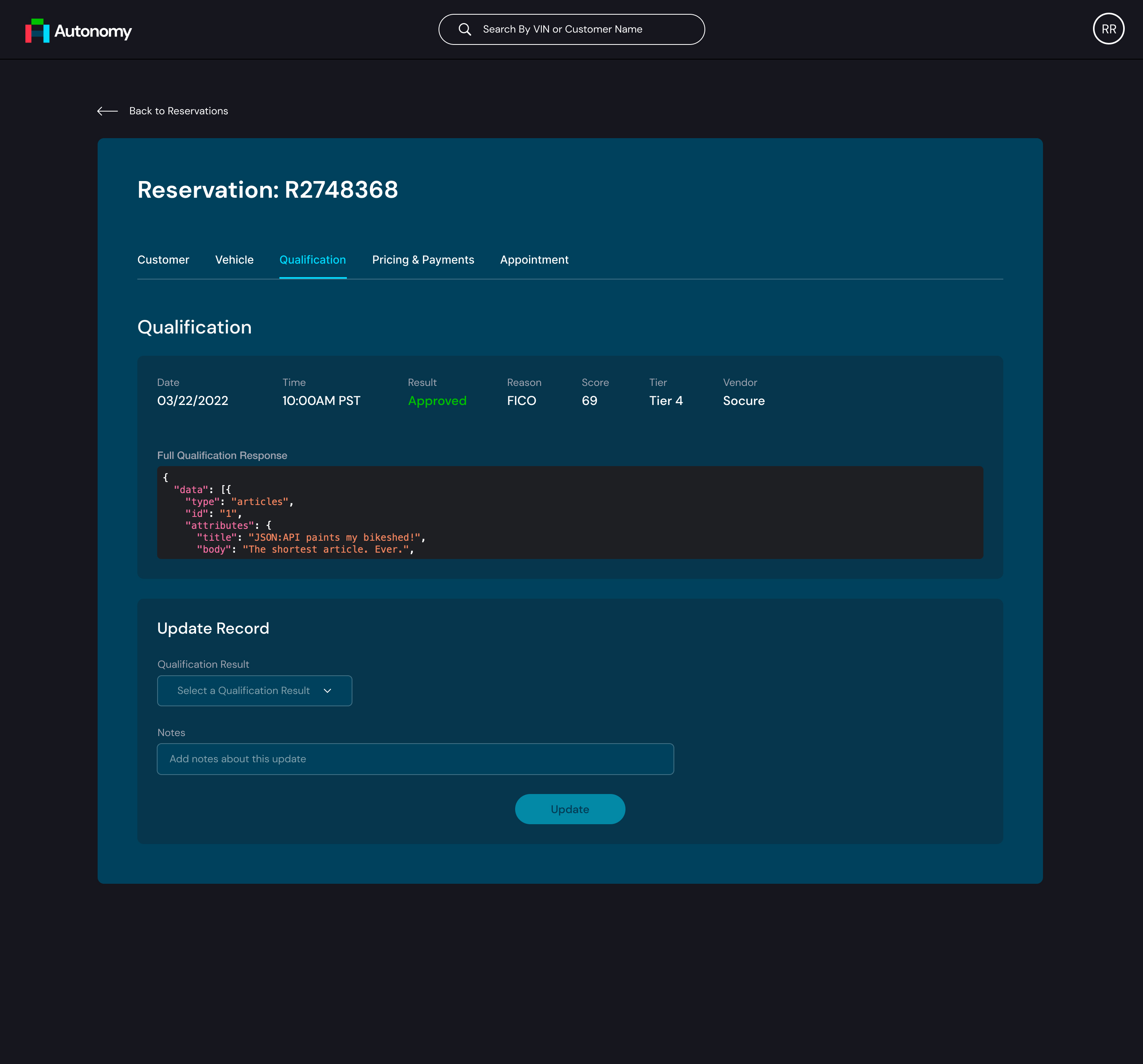Click the Socure vendor value

click(x=743, y=401)
